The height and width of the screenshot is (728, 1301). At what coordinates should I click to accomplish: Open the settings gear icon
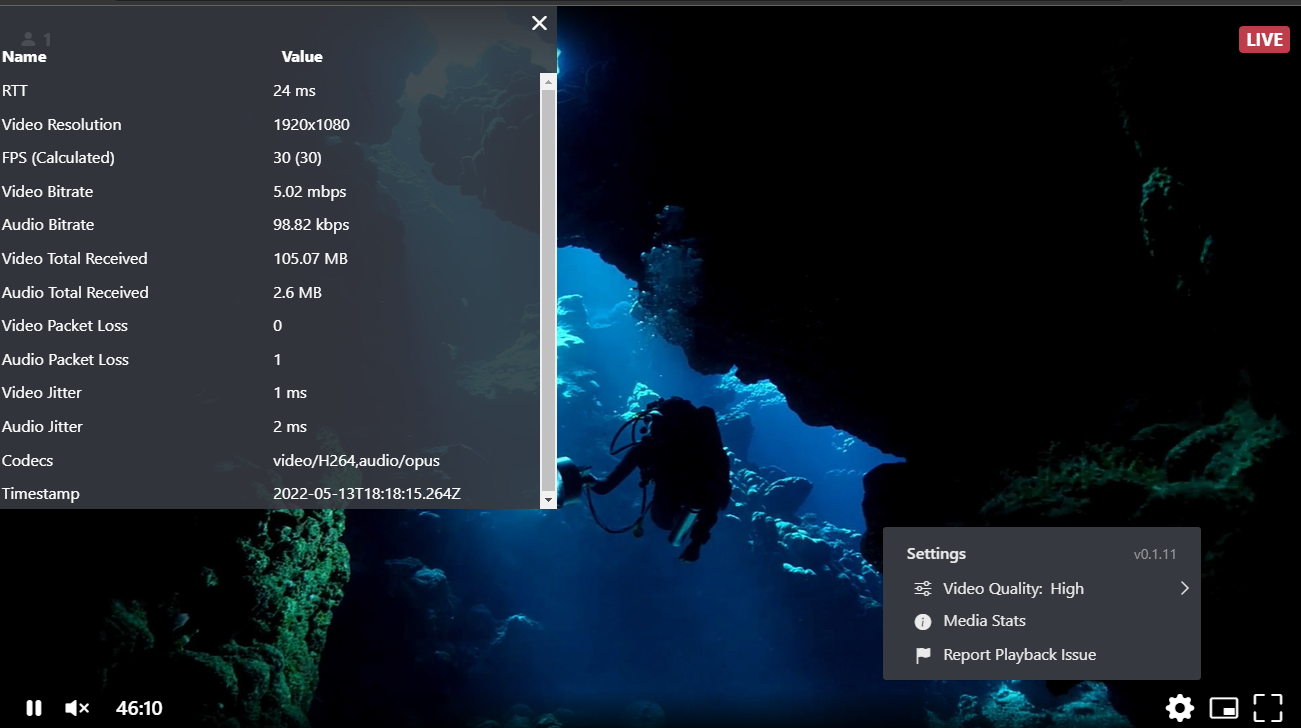click(x=1179, y=708)
